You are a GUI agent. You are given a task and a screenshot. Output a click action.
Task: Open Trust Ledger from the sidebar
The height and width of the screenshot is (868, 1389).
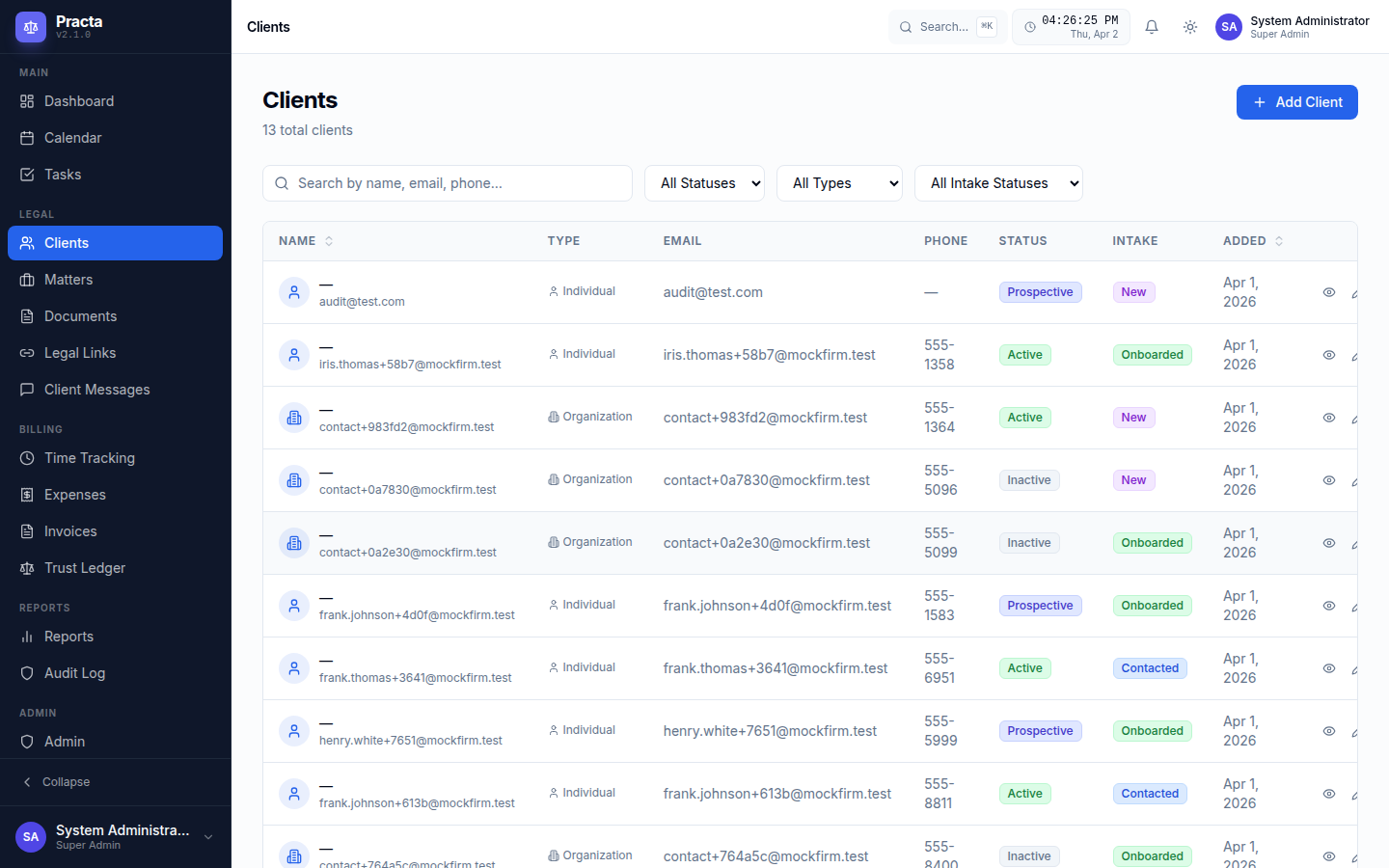click(x=85, y=568)
